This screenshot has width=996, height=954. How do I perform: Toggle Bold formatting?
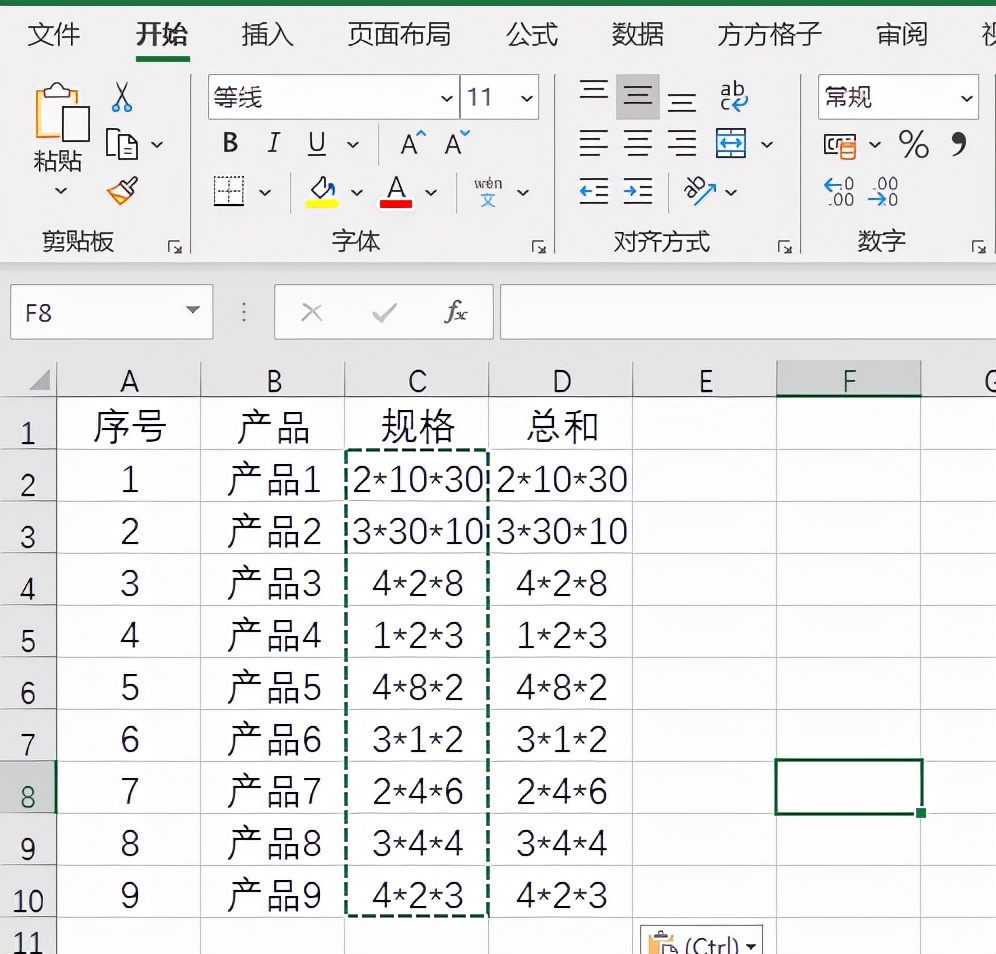coord(229,143)
